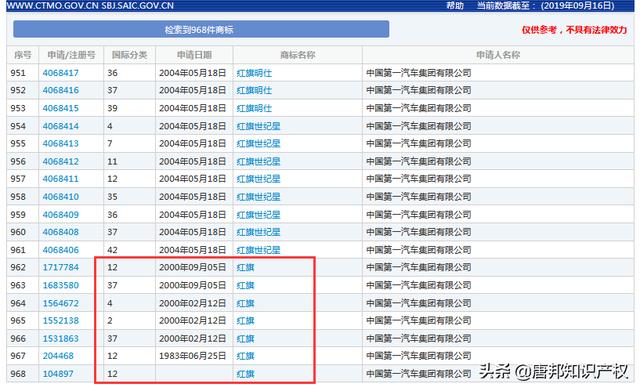This screenshot has height=391, width=640.
Task: Open registration number 204468
Action: (x=58, y=356)
